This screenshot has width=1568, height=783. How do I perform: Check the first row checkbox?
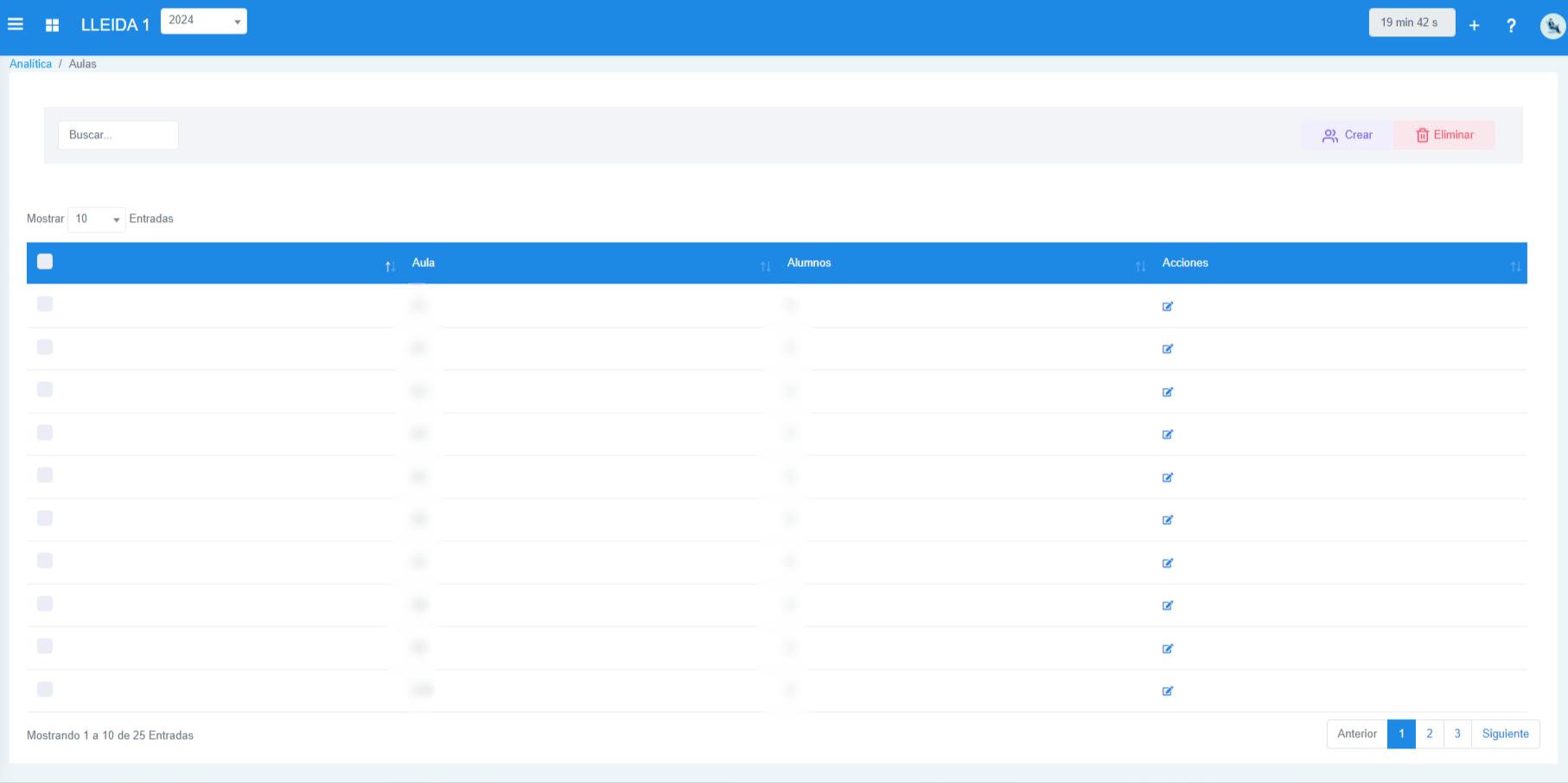45,303
